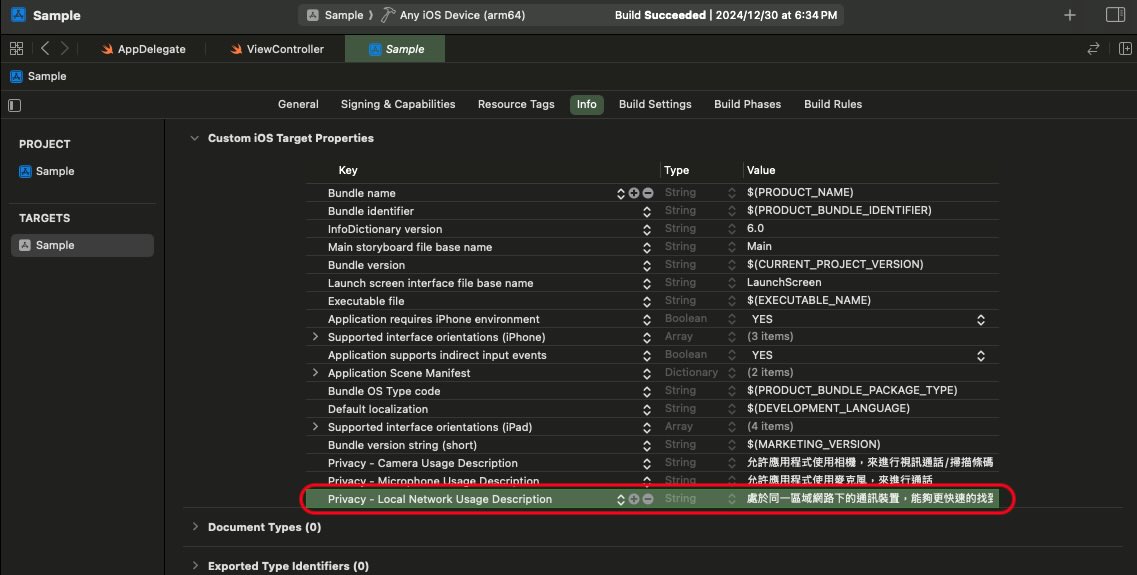The image size is (1137, 575).
Task: Edit the $(PRODUCT_BUNDLE_IDENTIFIER) value
Action: 839,210
